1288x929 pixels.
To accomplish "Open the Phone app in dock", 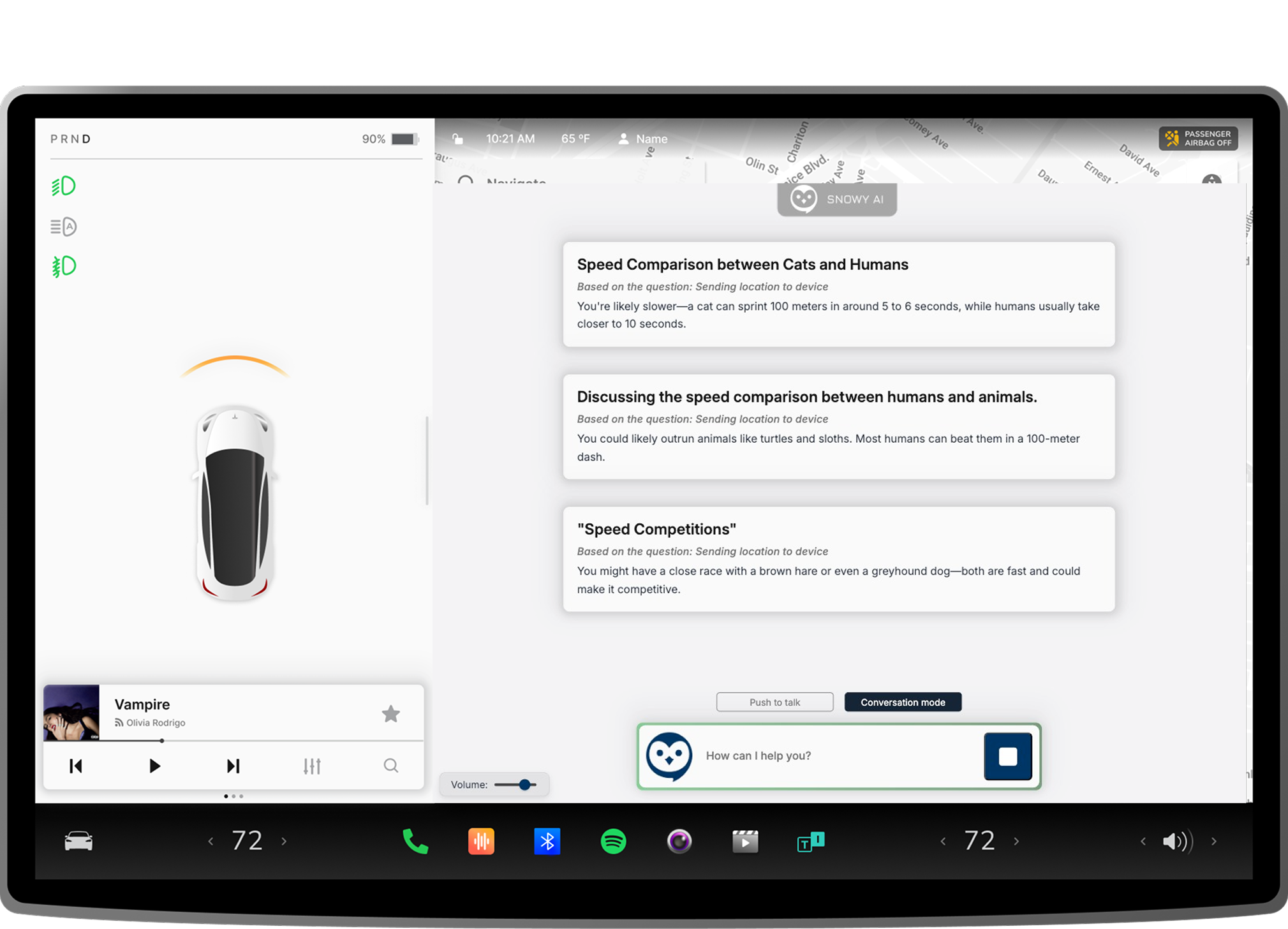I will (x=415, y=841).
